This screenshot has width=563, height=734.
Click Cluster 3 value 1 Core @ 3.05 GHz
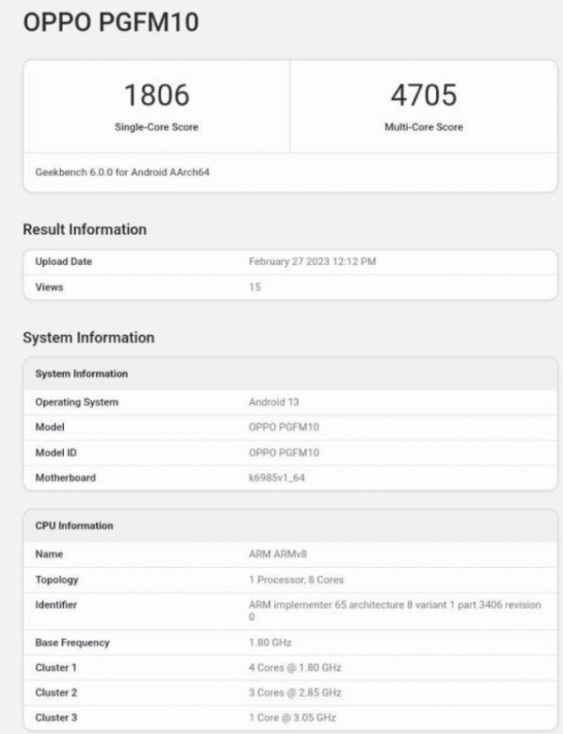292,718
